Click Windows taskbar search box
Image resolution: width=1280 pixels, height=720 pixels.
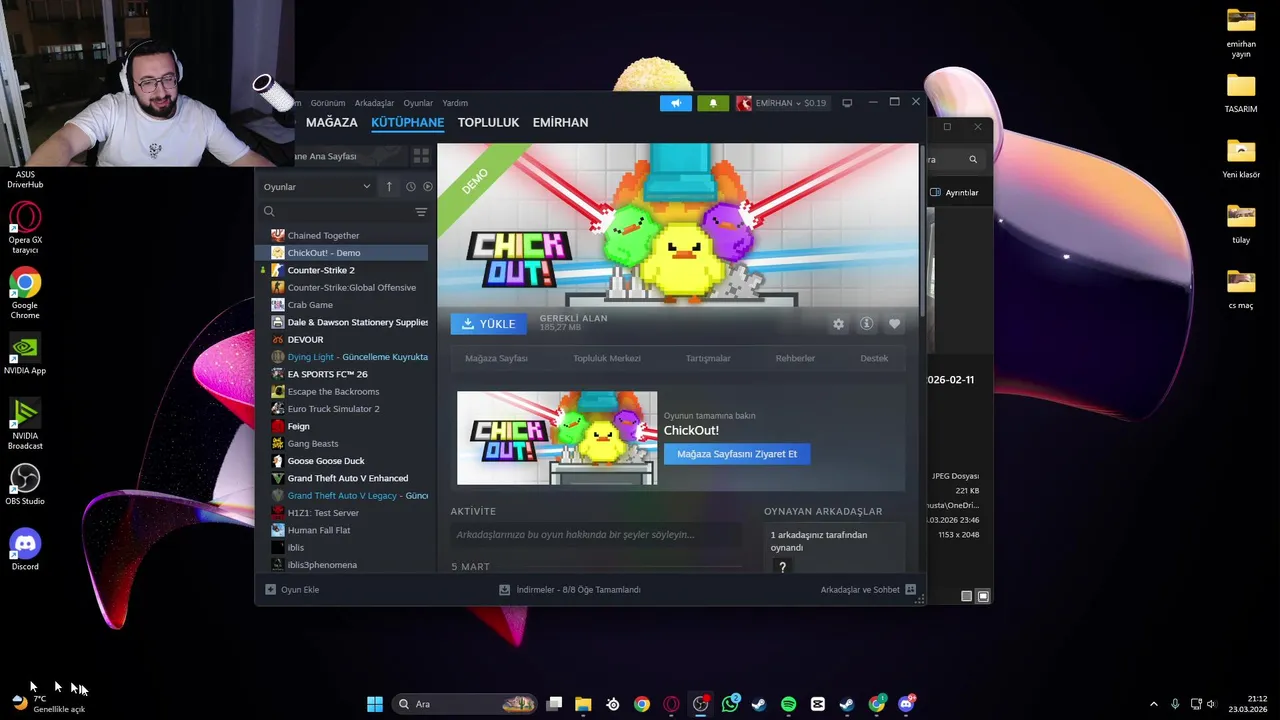pos(465,704)
